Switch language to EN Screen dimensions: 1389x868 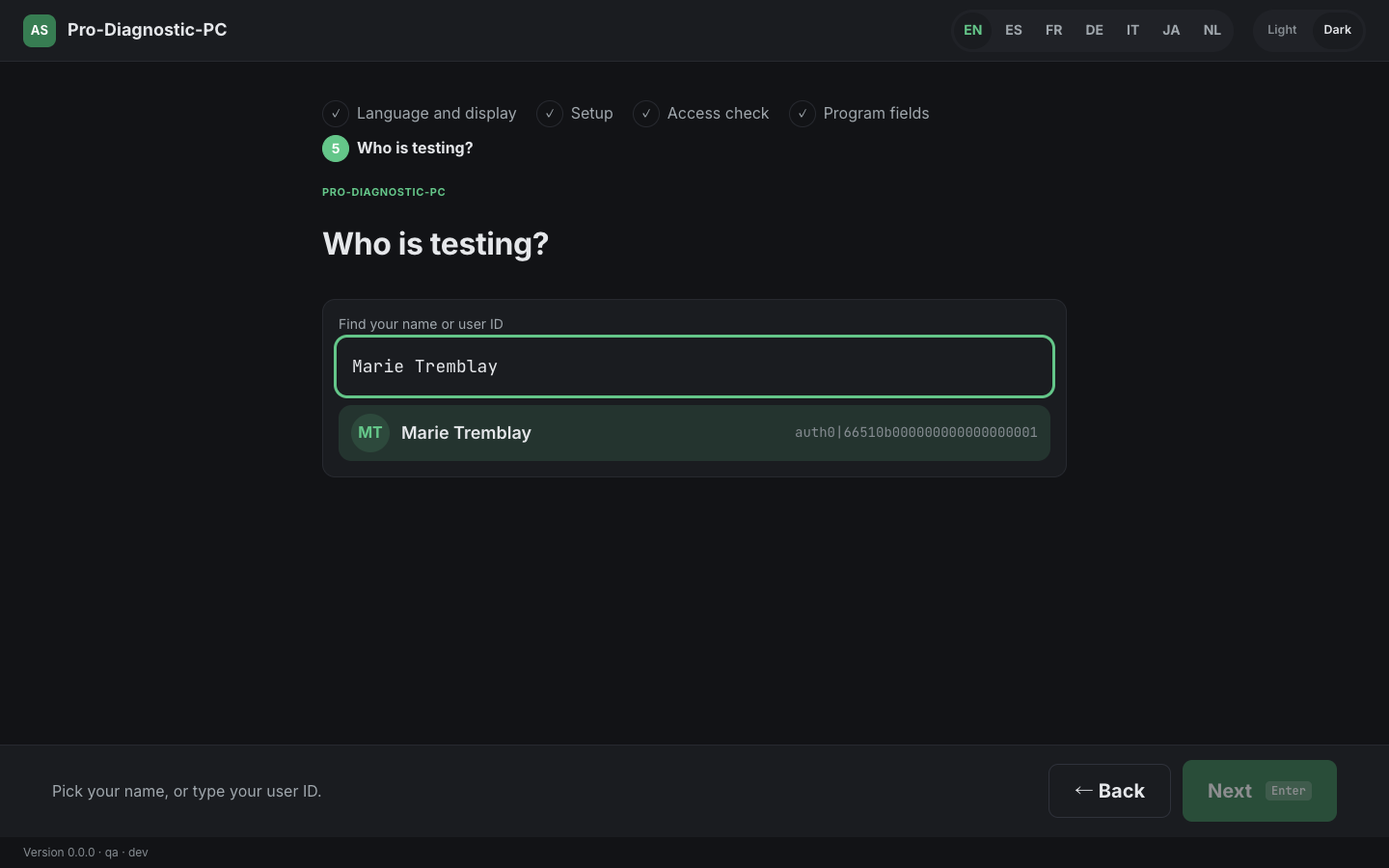pyautogui.click(x=973, y=31)
